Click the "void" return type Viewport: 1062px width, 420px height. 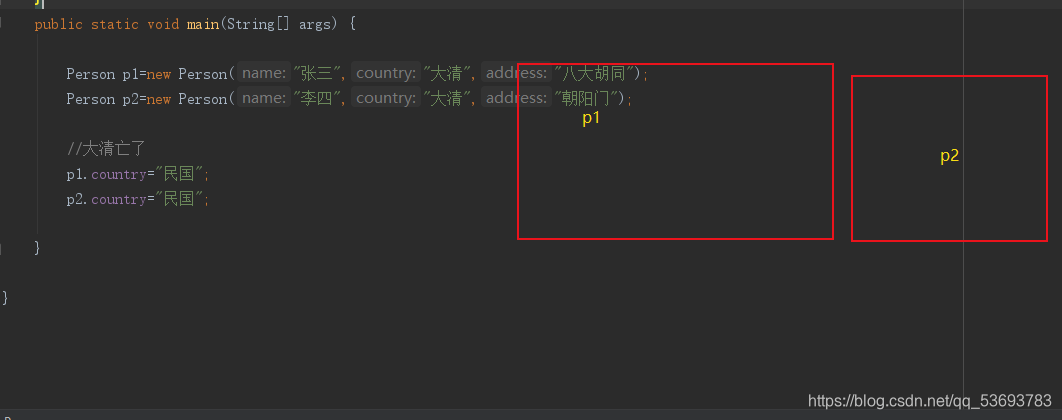pos(163,24)
